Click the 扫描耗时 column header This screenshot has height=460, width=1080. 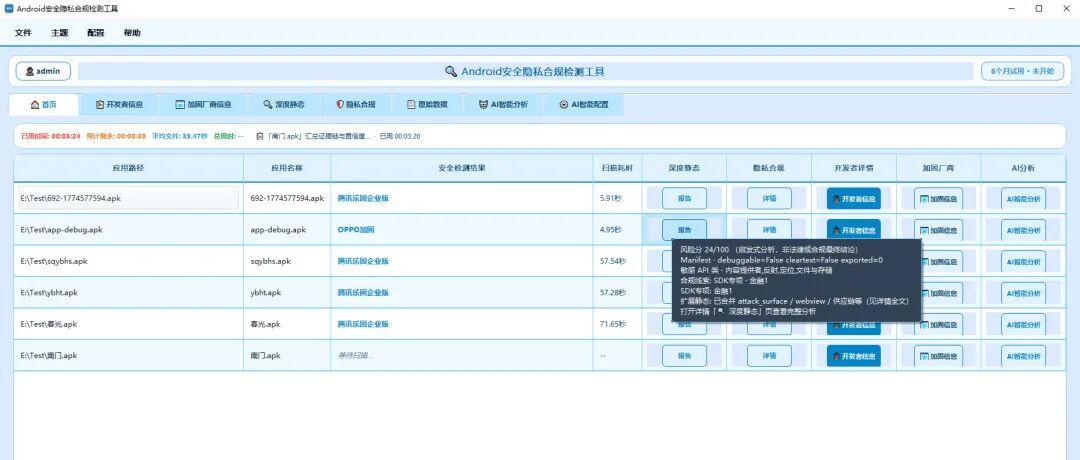[x=617, y=168]
